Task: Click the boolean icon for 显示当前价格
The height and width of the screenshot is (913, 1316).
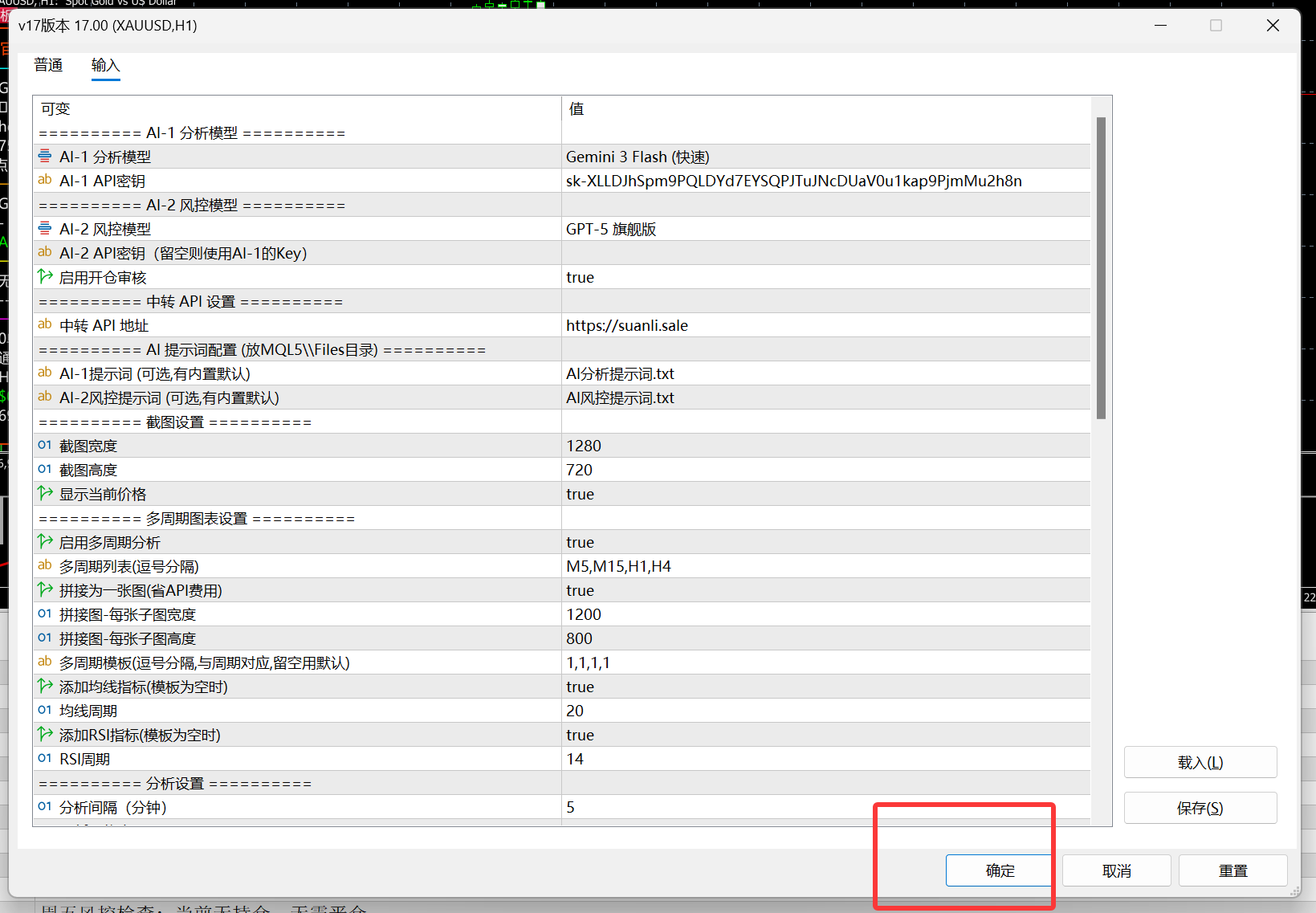Action: 45,493
